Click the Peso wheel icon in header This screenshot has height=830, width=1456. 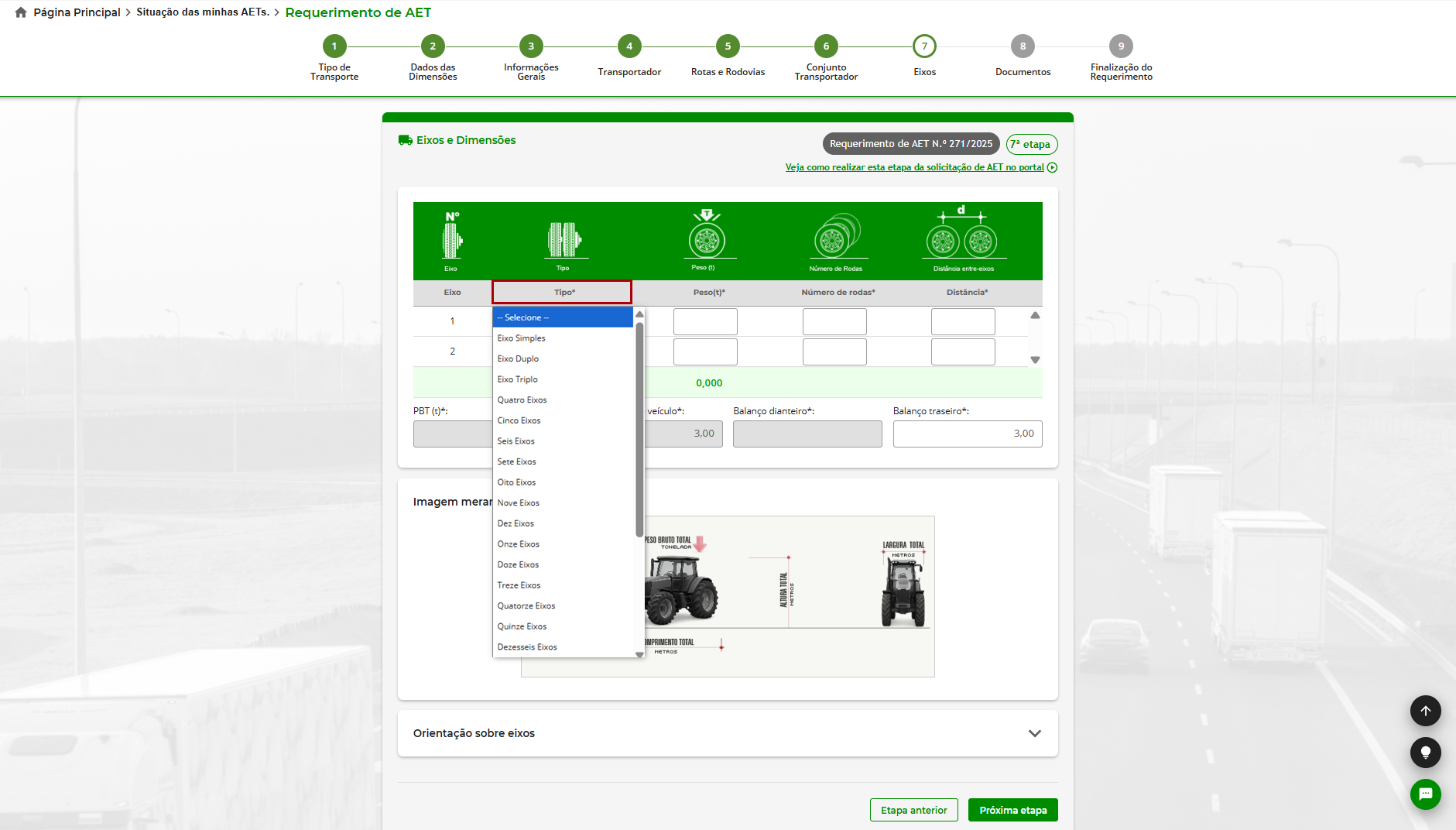click(x=706, y=235)
